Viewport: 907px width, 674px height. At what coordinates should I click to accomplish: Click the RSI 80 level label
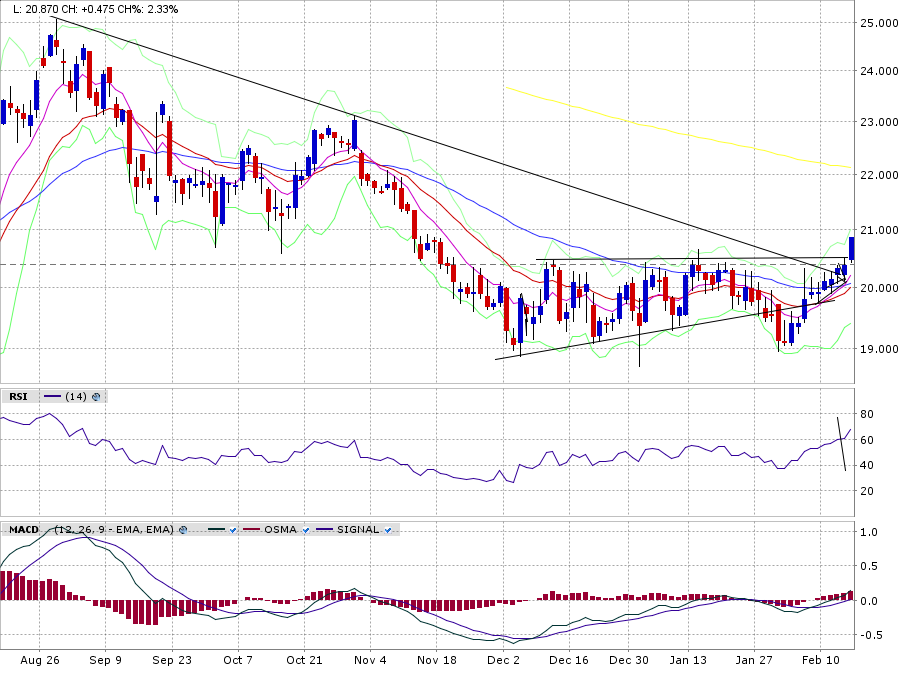867,414
